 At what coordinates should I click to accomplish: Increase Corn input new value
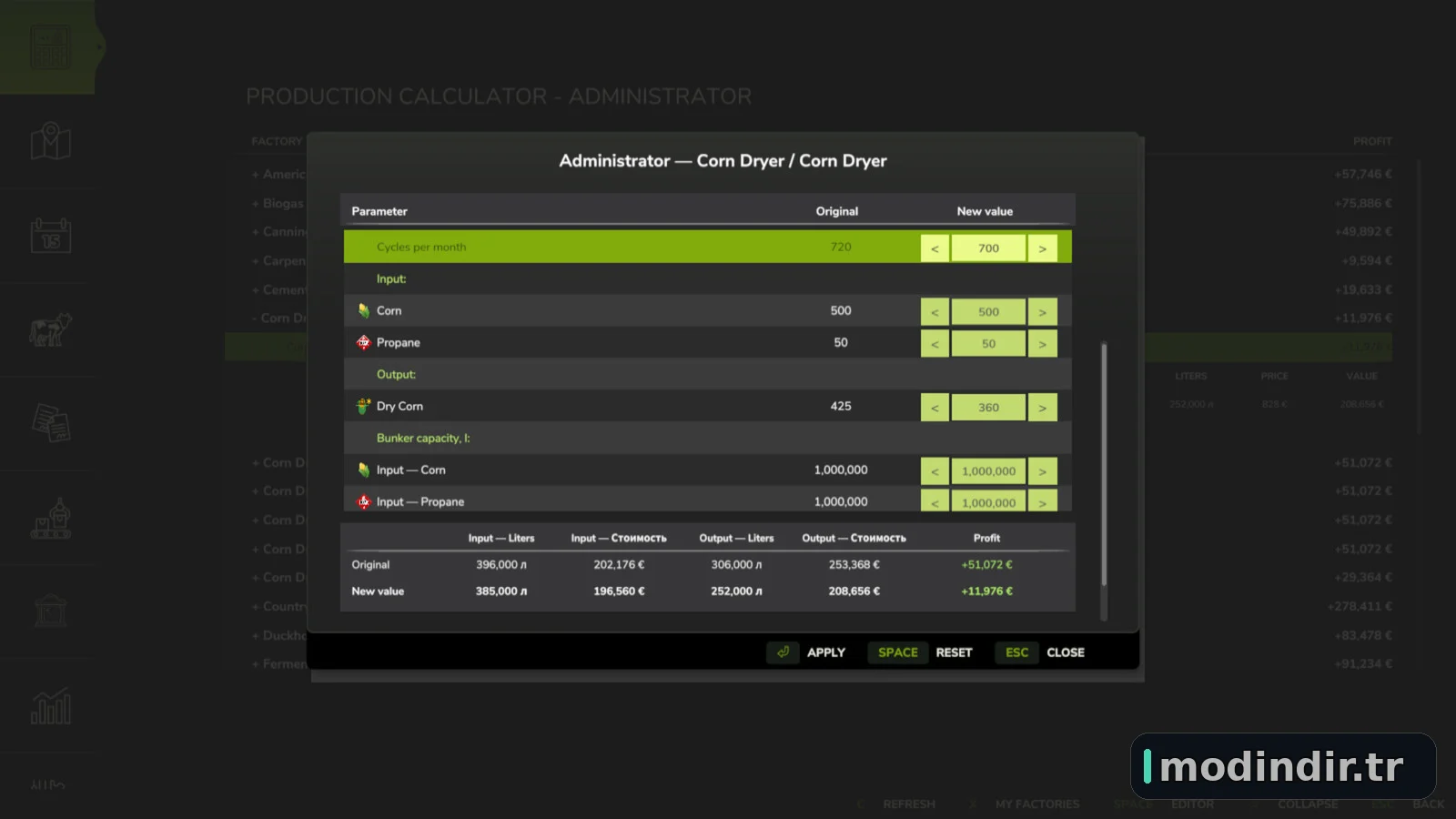1043,311
